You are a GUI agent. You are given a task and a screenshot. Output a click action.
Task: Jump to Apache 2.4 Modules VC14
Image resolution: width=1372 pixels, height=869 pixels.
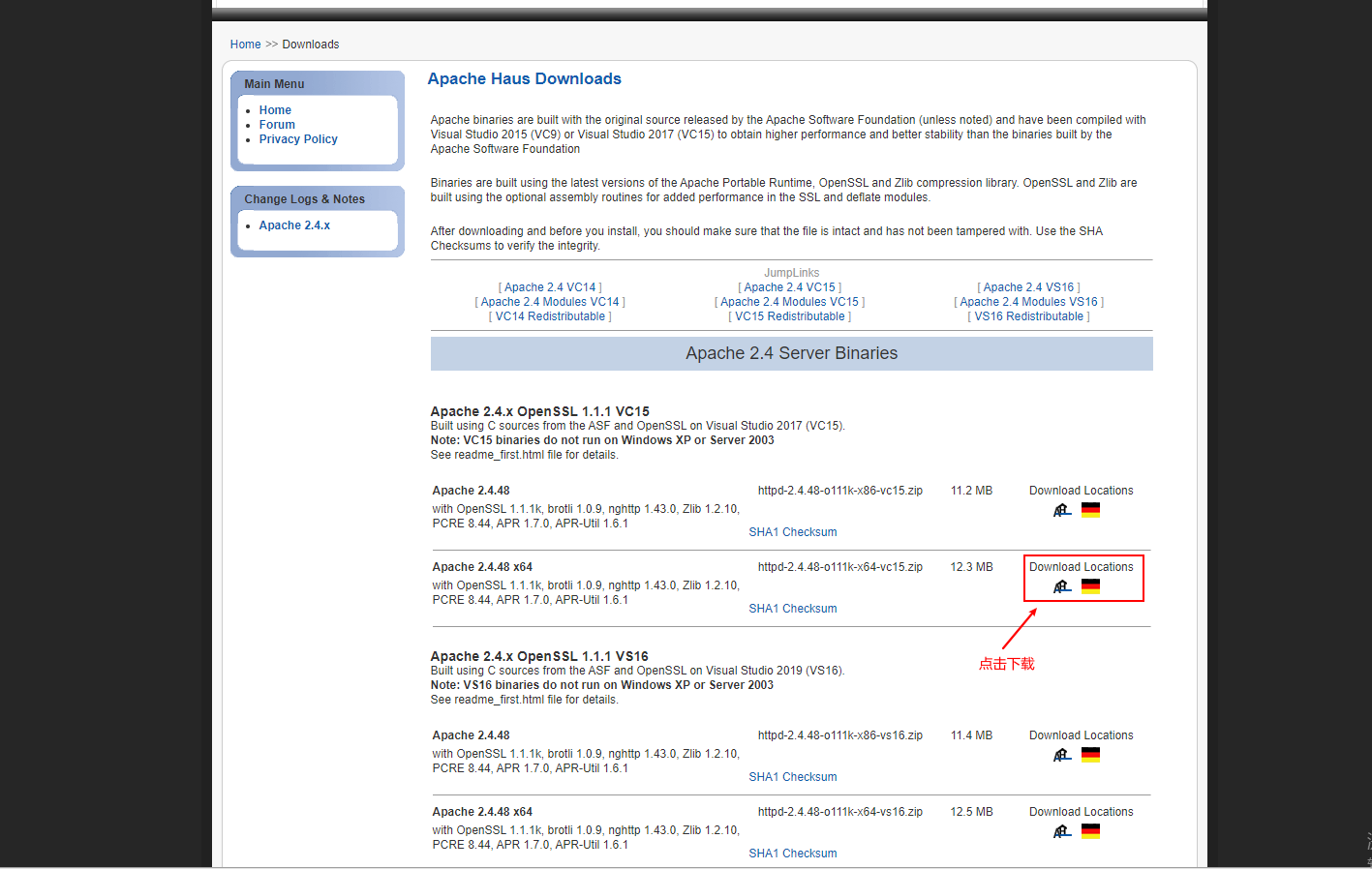(550, 302)
